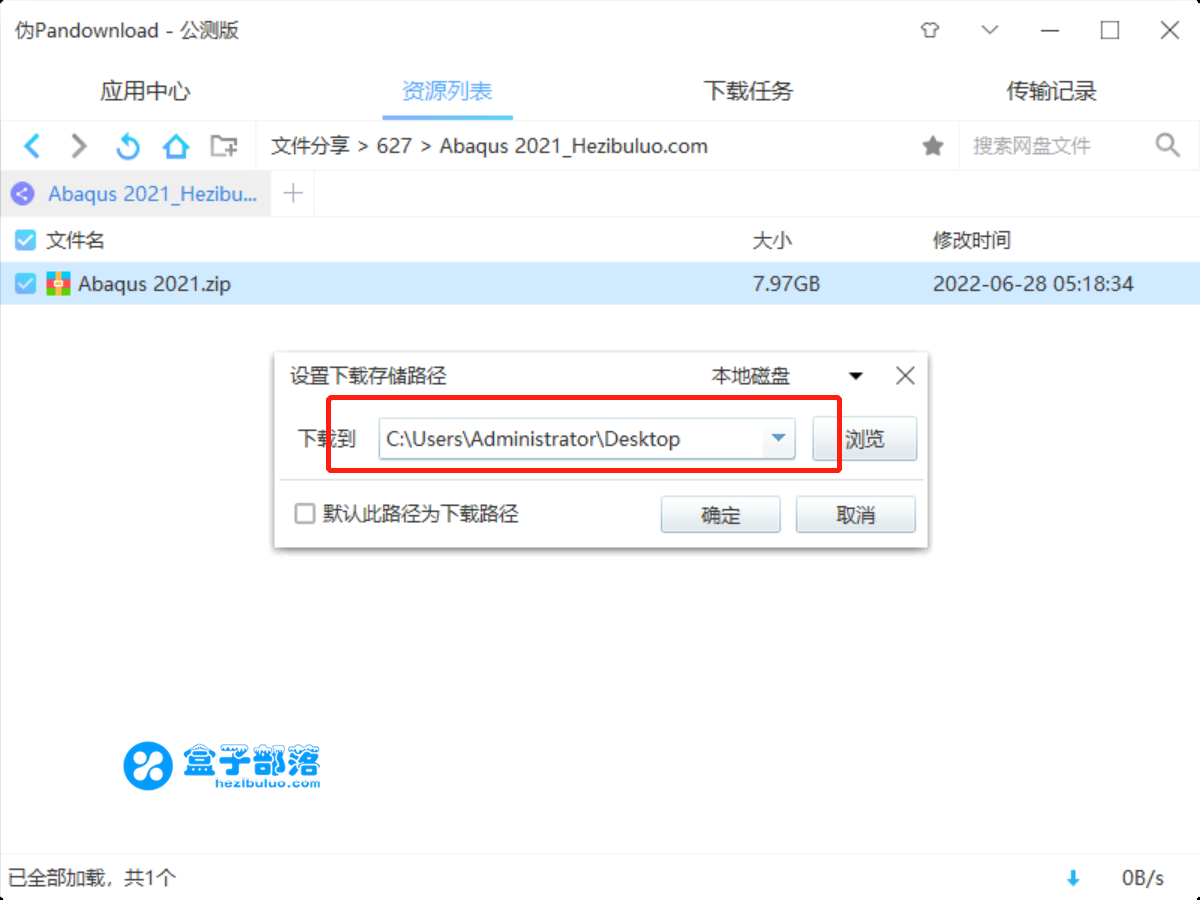1200x900 pixels.
Task: Click the 已全部加载，共1个 status text
Action: tap(92, 878)
